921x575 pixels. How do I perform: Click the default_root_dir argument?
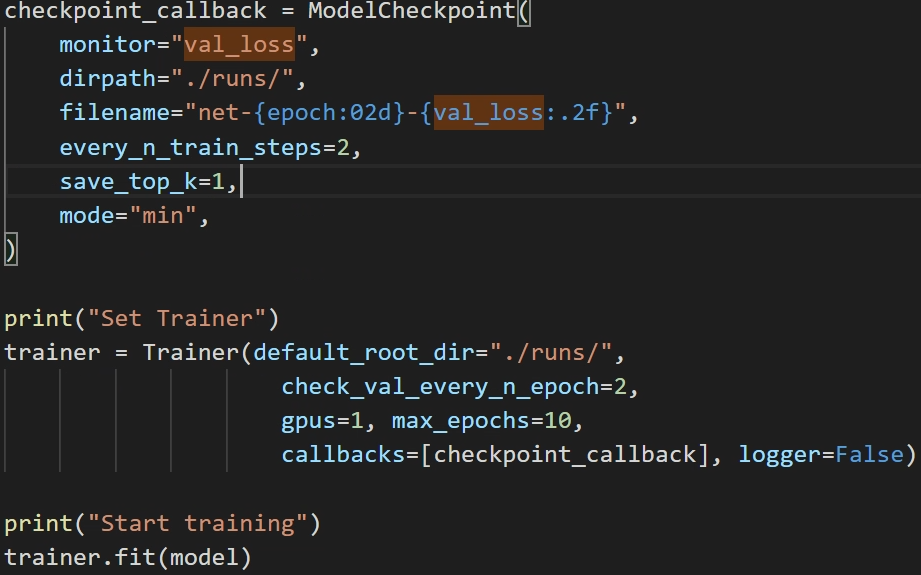[364, 353]
